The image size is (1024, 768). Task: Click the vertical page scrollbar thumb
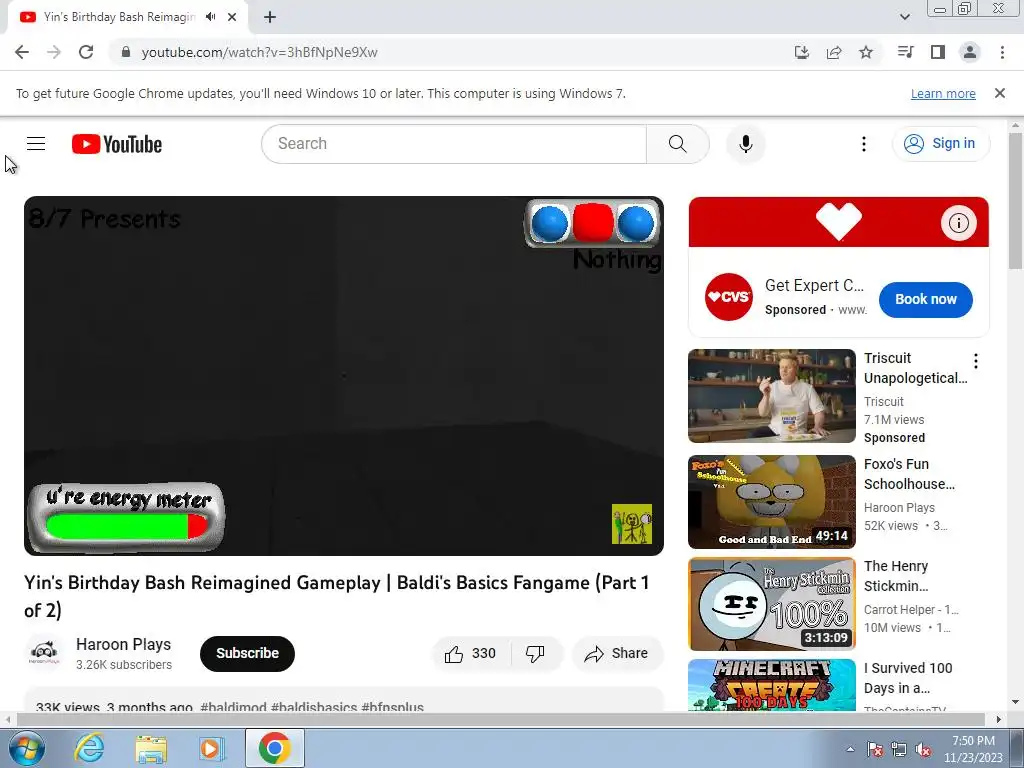[1015, 200]
